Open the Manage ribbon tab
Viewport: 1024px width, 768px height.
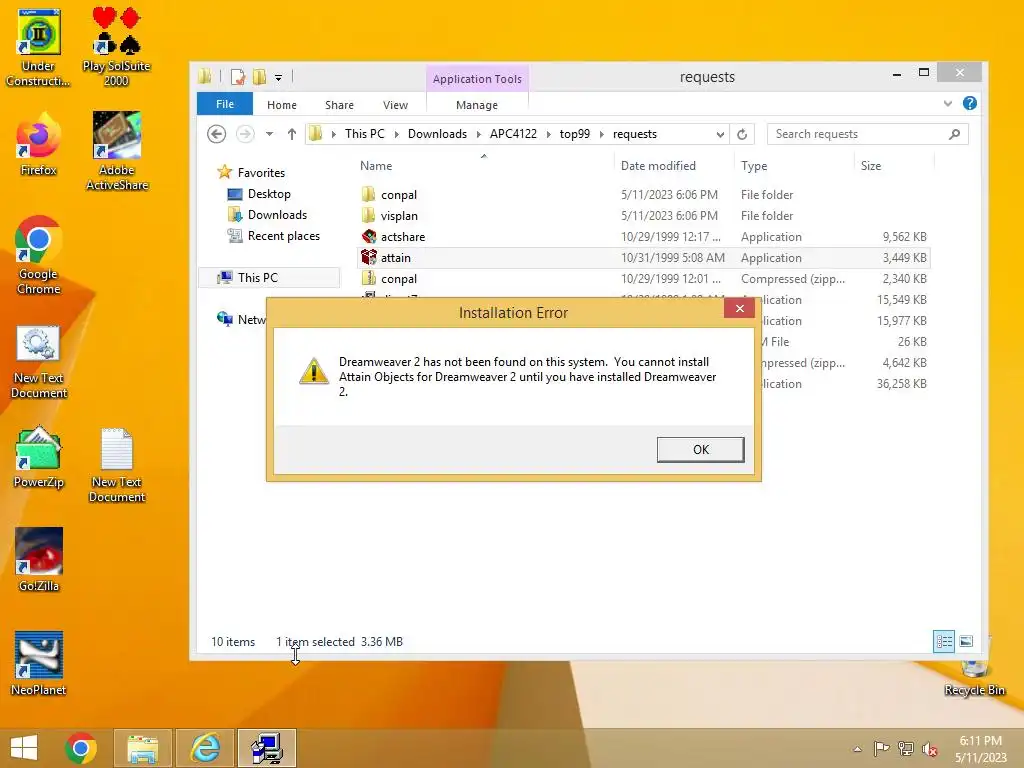click(x=477, y=105)
